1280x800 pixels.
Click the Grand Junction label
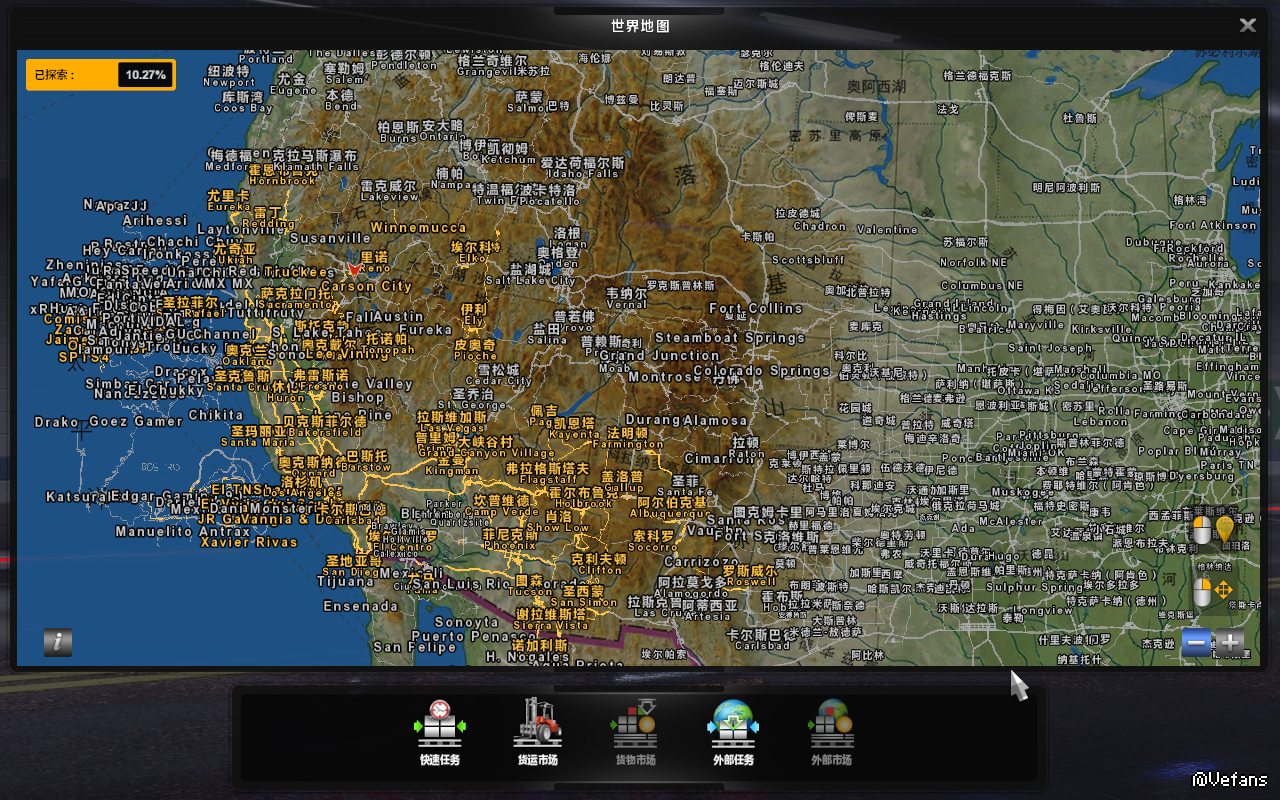pyautogui.click(x=660, y=356)
